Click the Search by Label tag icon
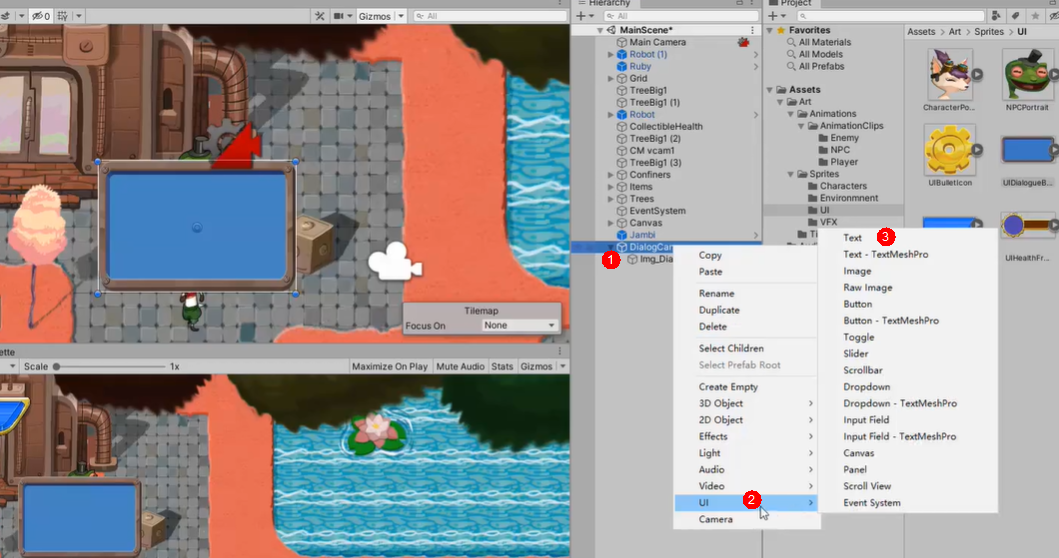This screenshot has width=1059, height=558. tap(1015, 16)
